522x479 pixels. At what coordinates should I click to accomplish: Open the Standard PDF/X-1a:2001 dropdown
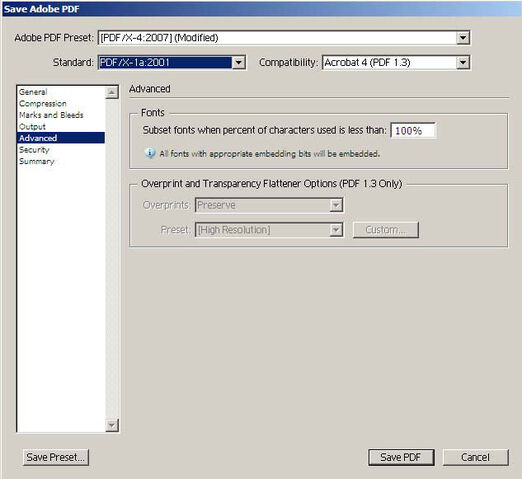point(172,62)
